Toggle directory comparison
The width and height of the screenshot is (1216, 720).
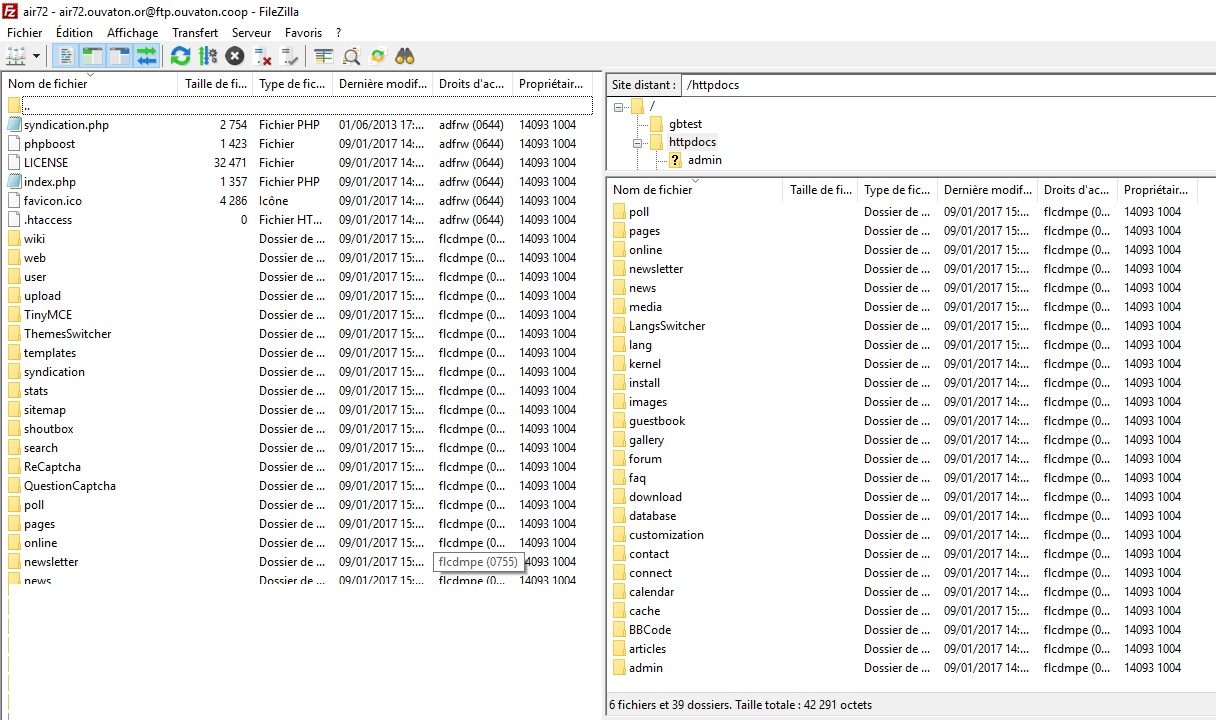(351, 56)
